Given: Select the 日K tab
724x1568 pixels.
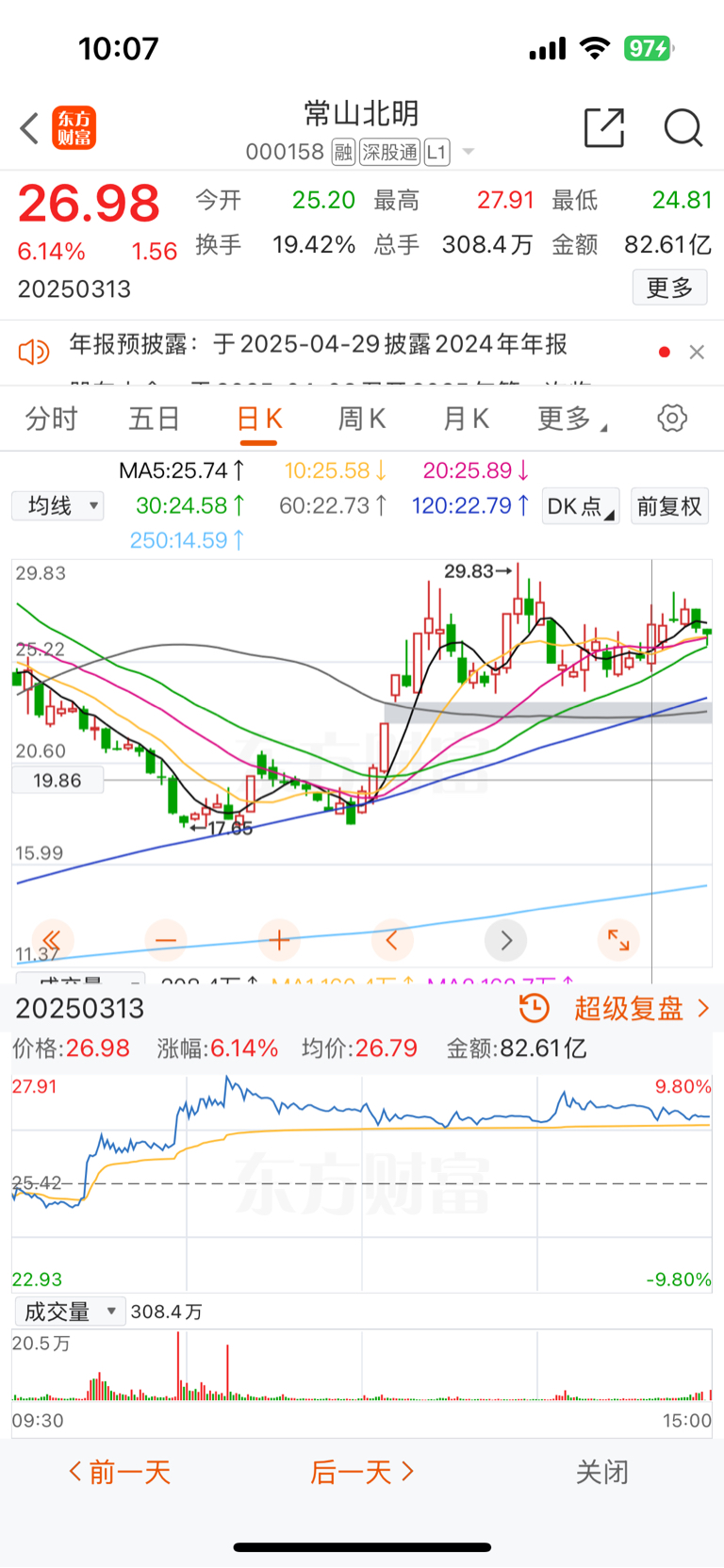Looking at the screenshot, I should coord(258,419).
